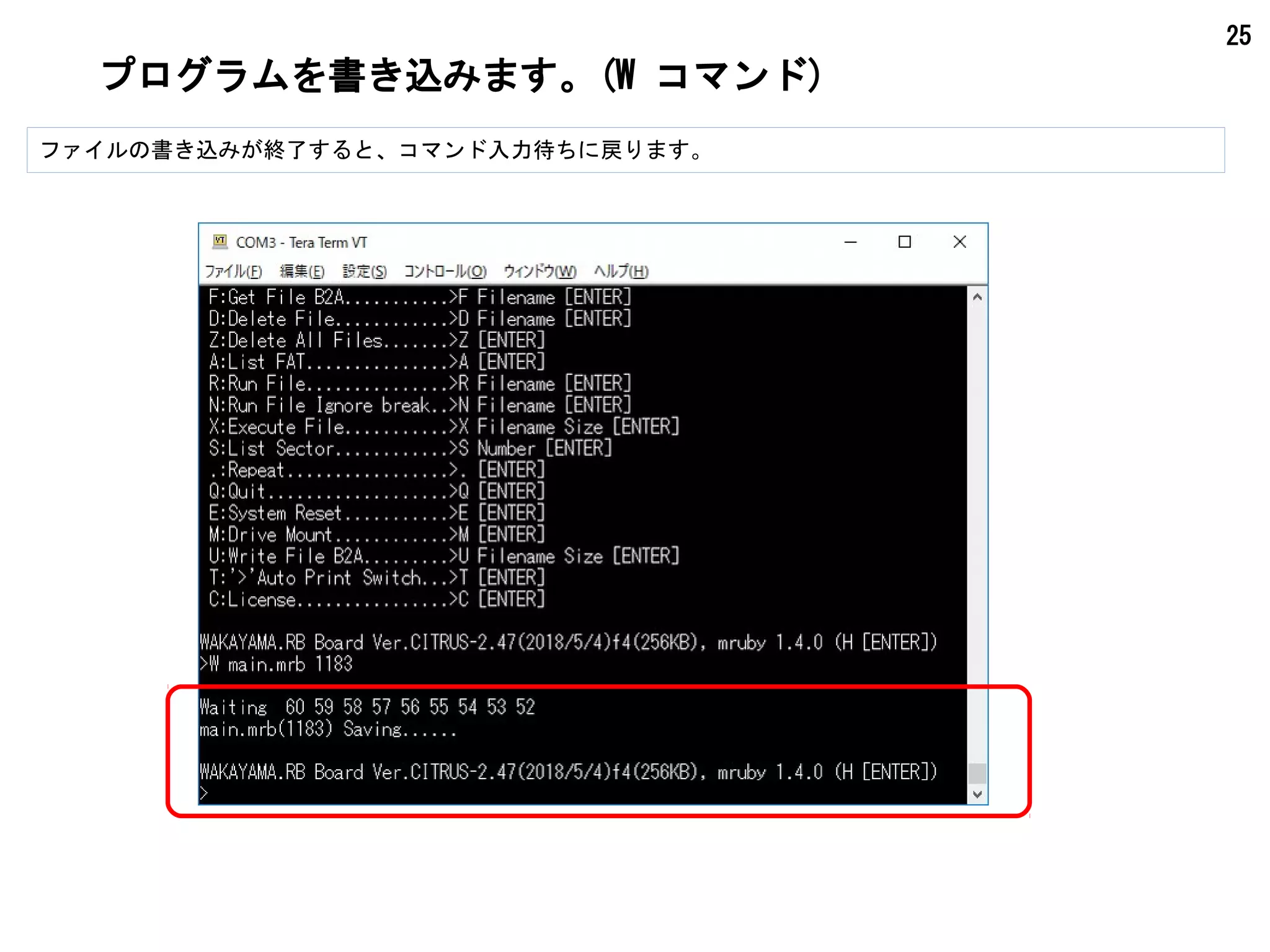The image size is (1270, 952).
Task: Close the COM3 Tera Term window
Action: [x=959, y=242]
